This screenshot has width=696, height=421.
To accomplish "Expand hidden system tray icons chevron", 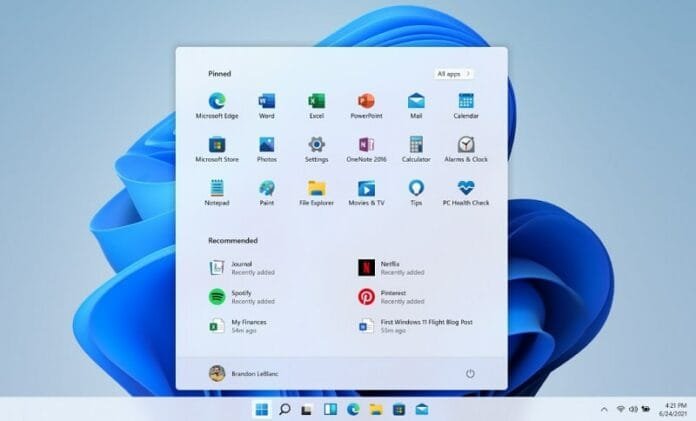I will click(604, 409).
